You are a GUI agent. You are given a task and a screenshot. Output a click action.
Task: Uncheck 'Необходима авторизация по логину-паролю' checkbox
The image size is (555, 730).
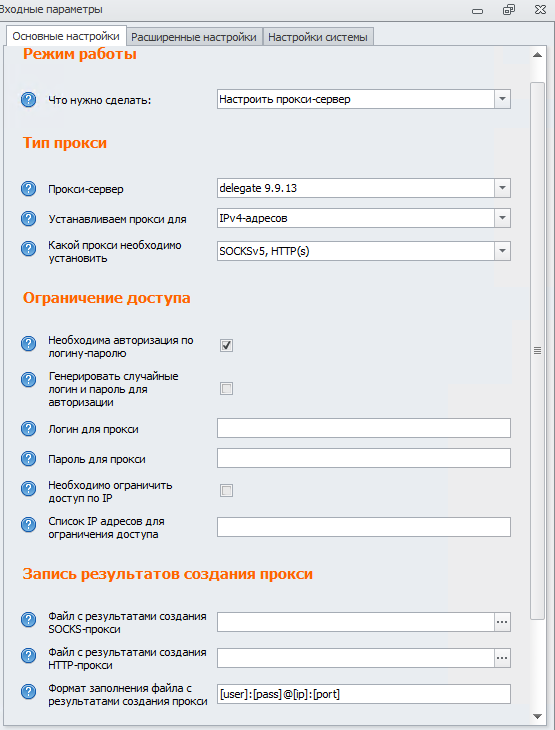[226, 345]
